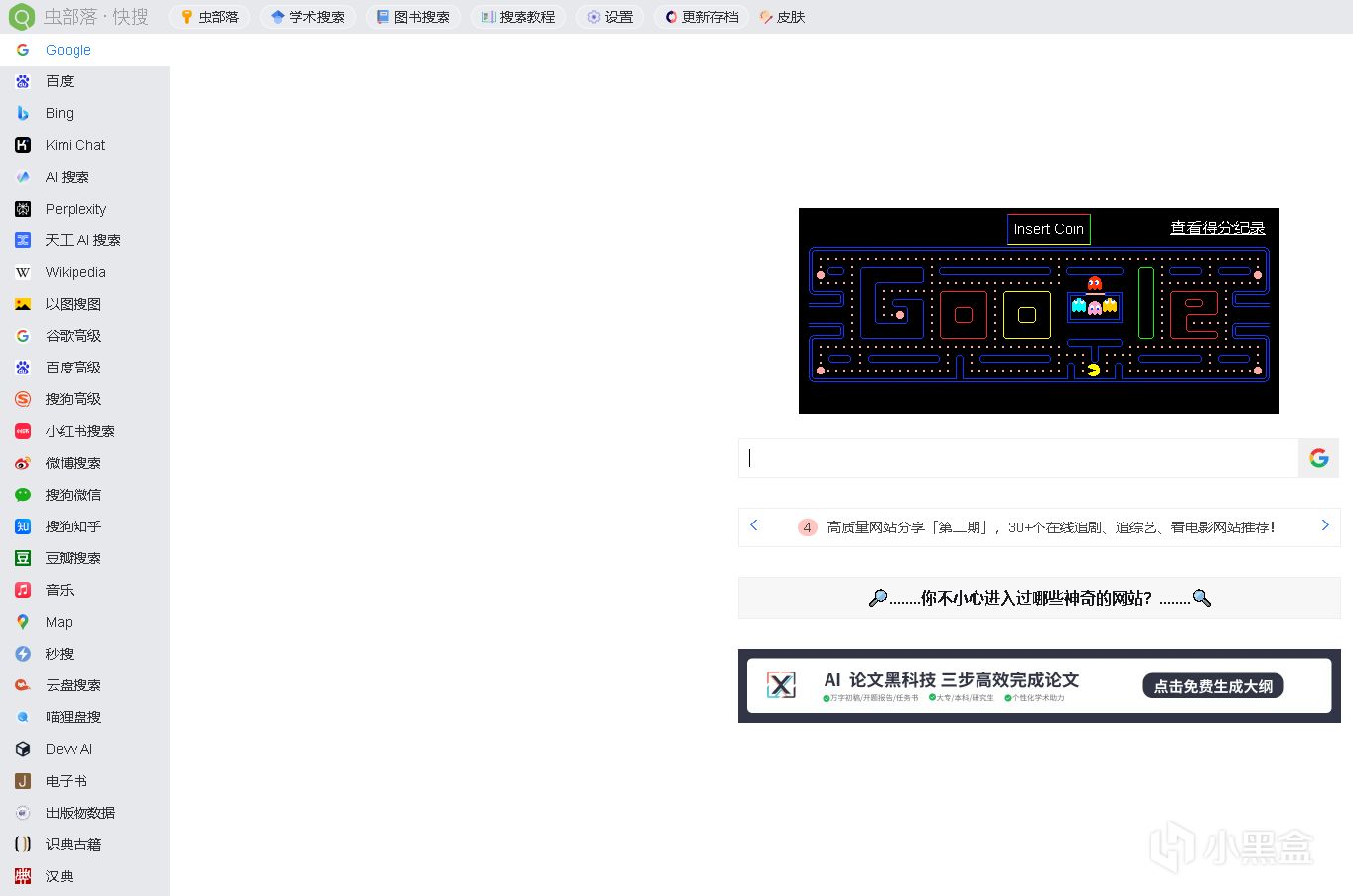Switch to the 图书搜索 tab
This screenshot has width=1353, height=896.
413,17
